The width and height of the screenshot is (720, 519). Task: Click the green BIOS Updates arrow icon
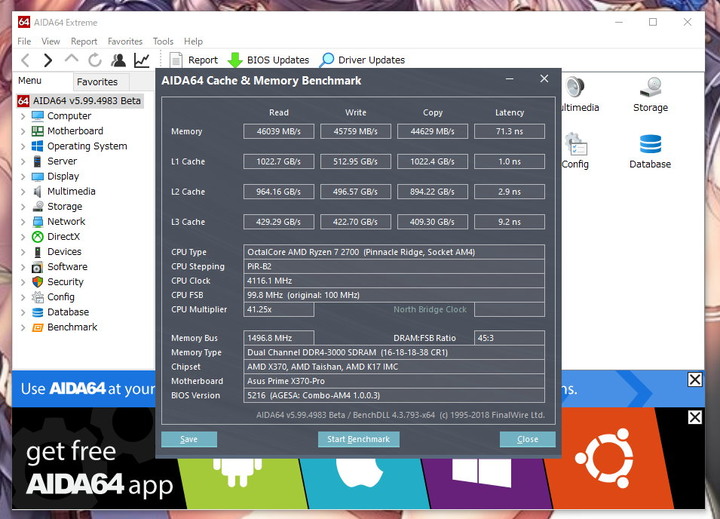pyautogui.click(x=235, y=60)
